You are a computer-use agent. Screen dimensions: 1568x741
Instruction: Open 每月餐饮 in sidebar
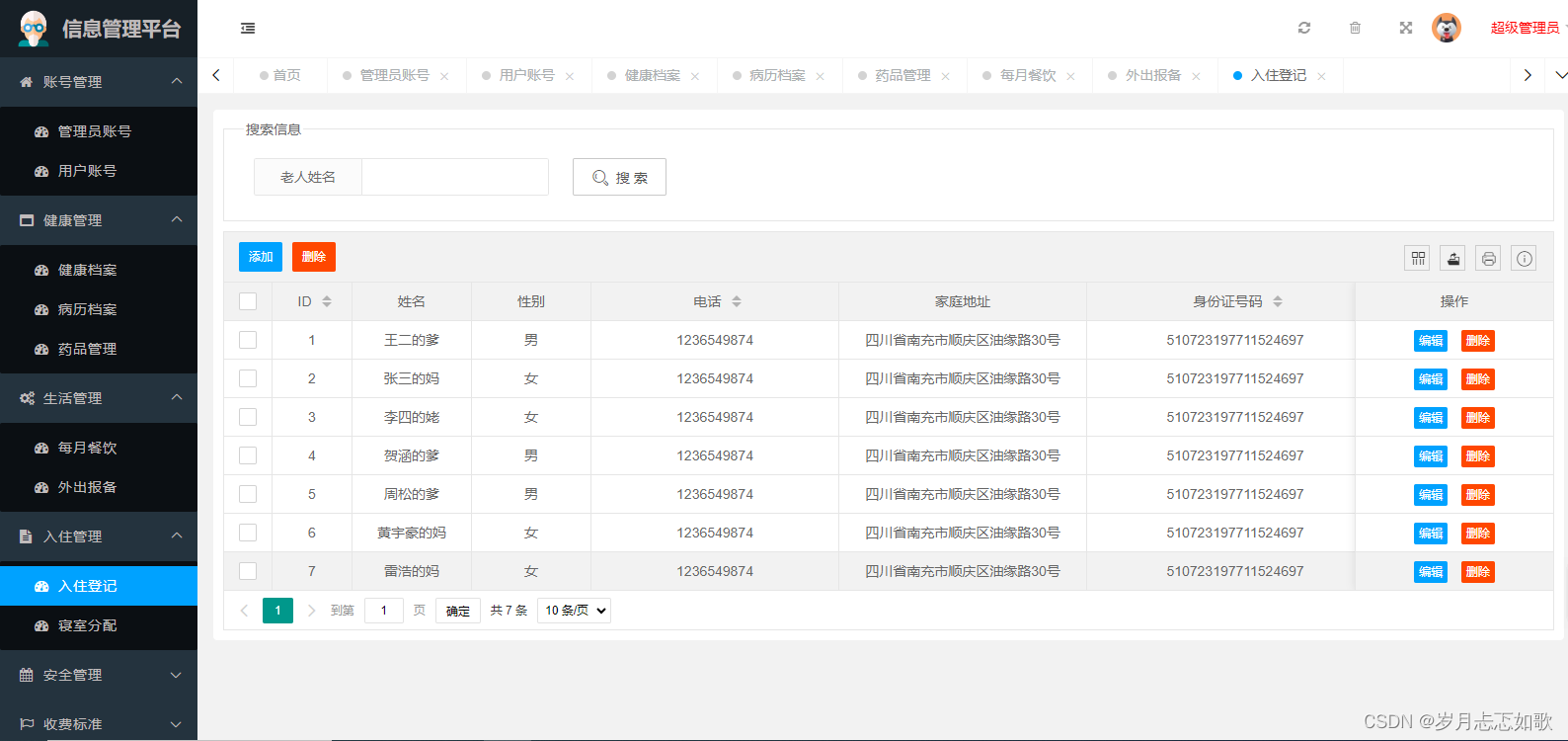coord(99,448)
